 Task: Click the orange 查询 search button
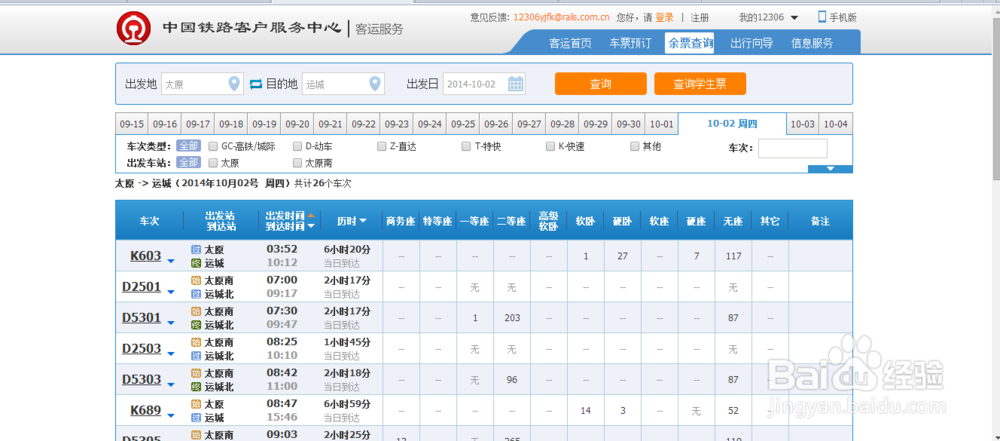(x=600, y=84)
